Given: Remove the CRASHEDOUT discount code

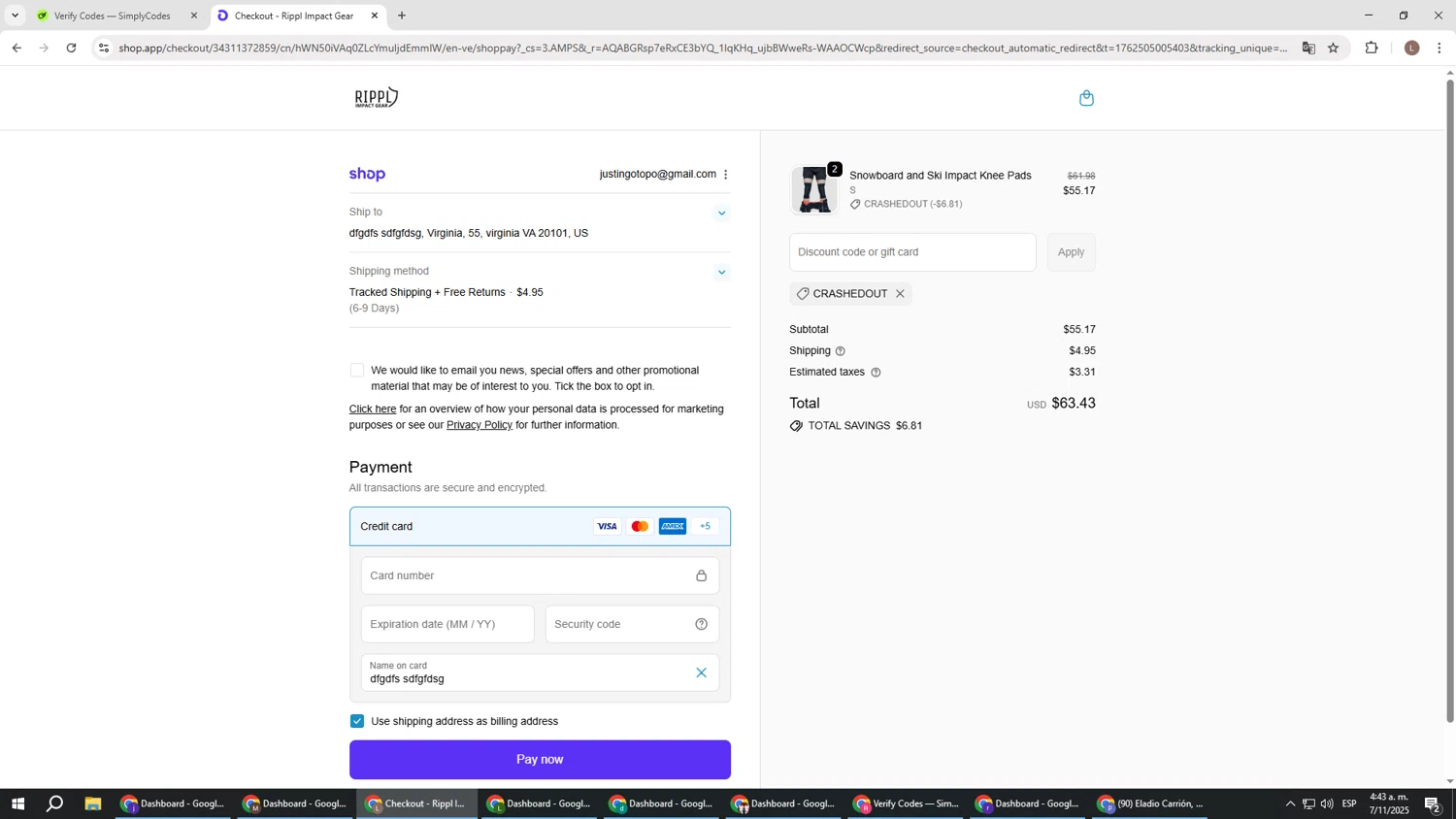Looking at the screenshot, I should [900, 294].
